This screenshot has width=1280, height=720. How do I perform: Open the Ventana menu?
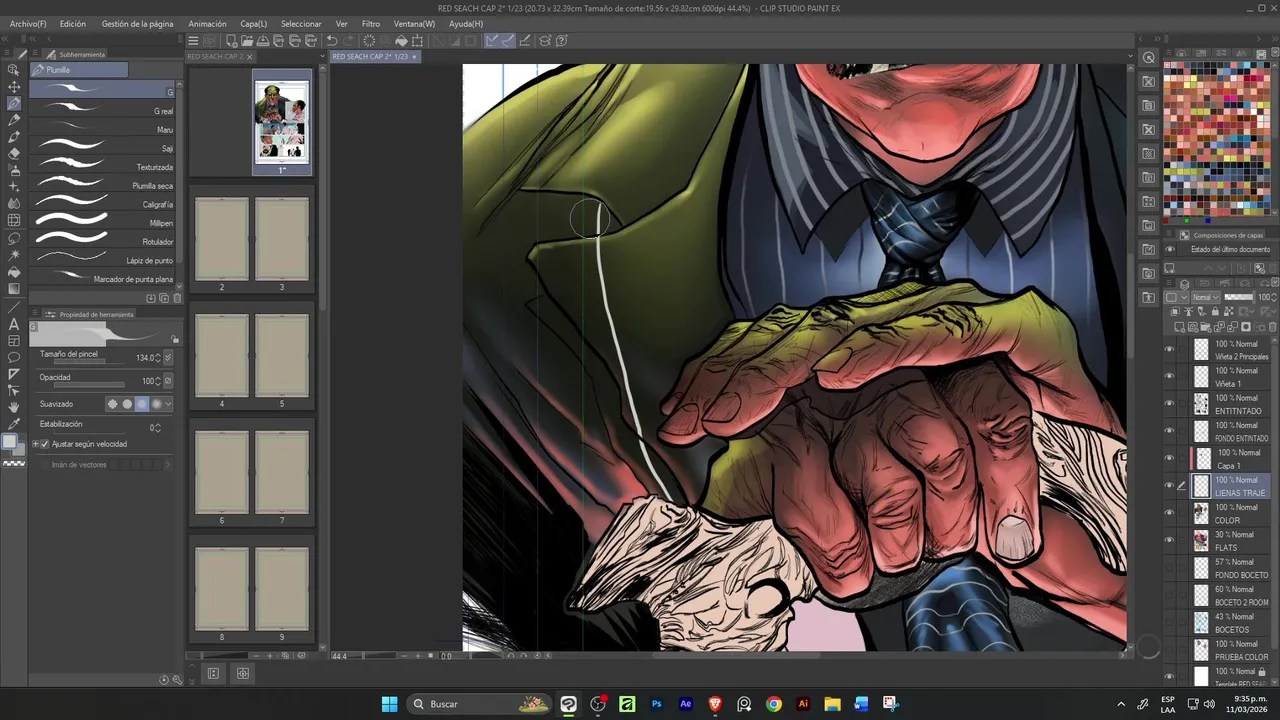pyautogui.click(x=414, y=23)
